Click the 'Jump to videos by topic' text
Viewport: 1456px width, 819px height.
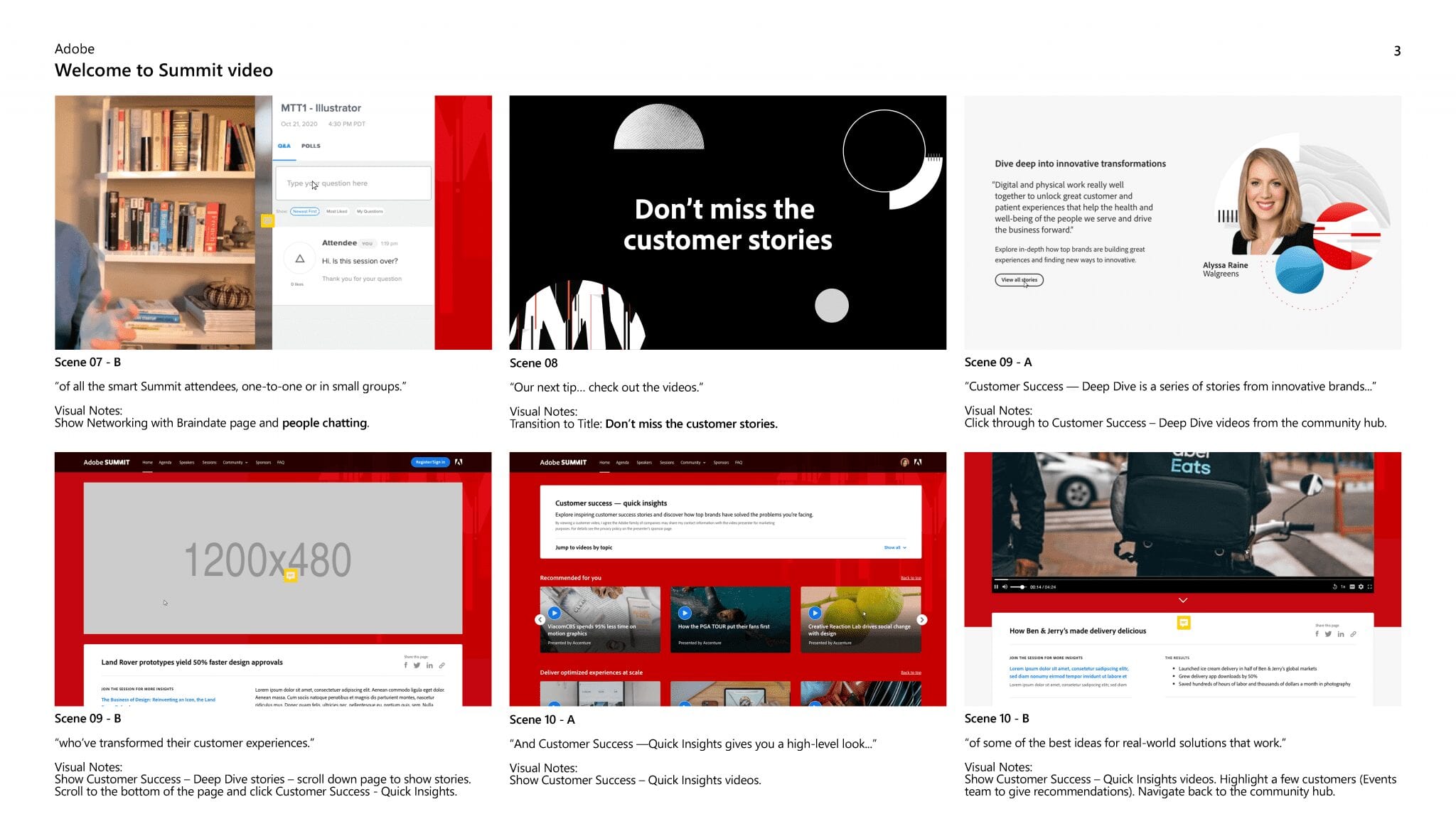pos(583,547)
